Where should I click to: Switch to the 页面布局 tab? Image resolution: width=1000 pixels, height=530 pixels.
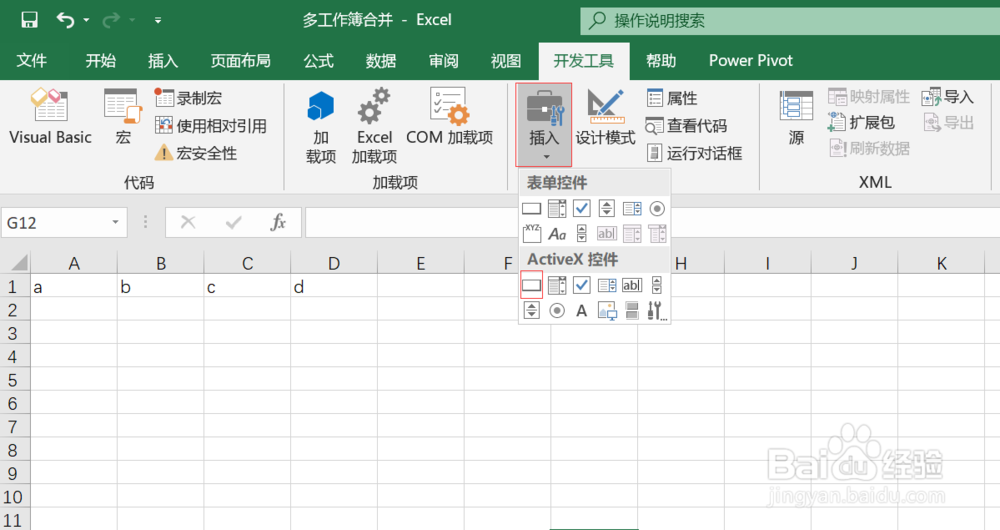[x=240, y=61]
